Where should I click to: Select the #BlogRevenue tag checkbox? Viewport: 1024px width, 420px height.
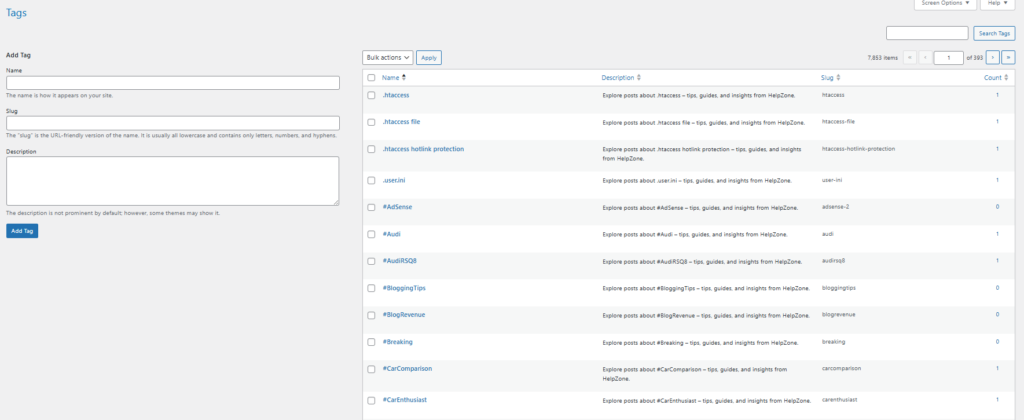tap(371, 315)
